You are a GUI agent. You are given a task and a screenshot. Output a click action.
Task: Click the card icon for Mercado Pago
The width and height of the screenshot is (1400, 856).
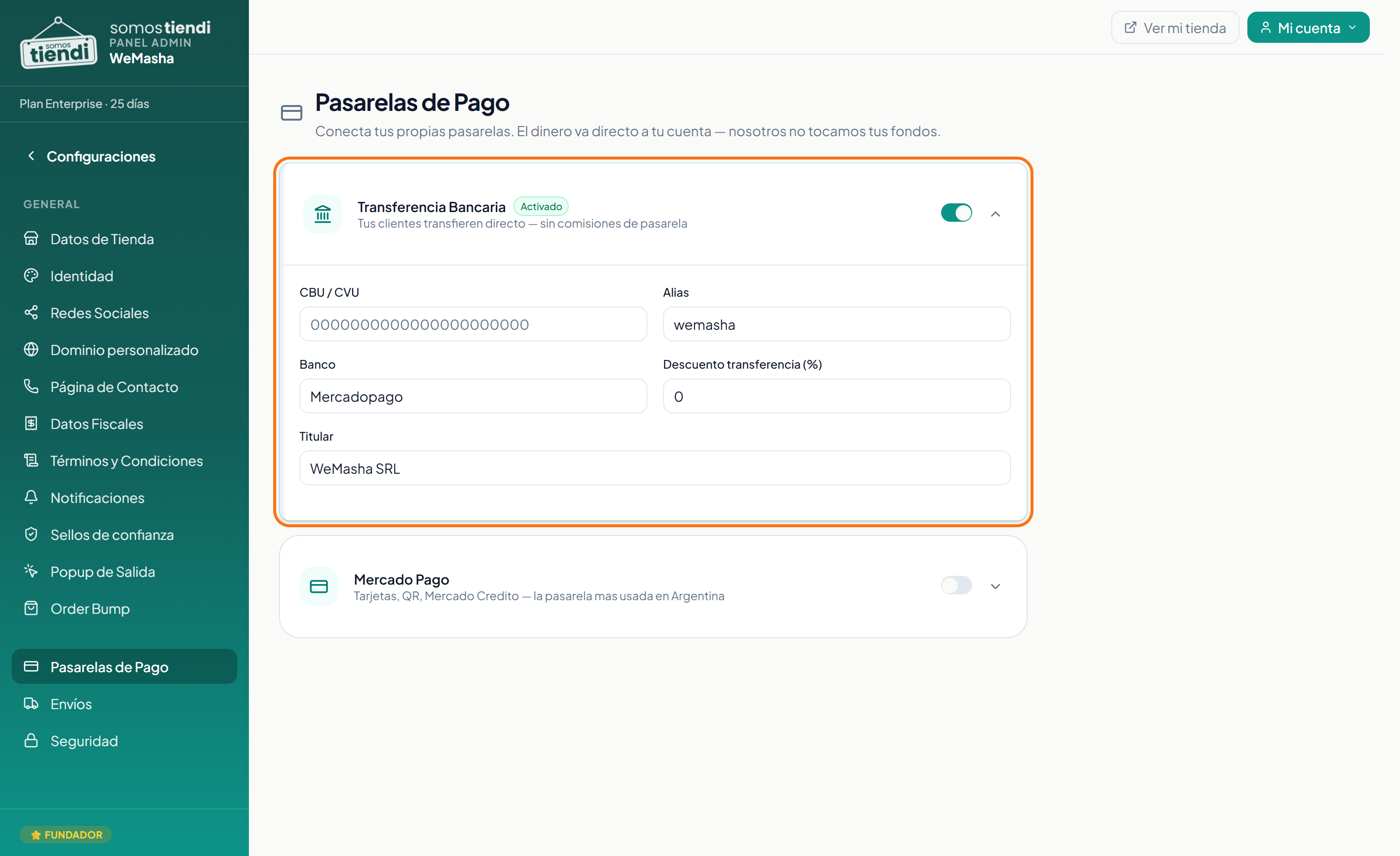coord(319,586)
